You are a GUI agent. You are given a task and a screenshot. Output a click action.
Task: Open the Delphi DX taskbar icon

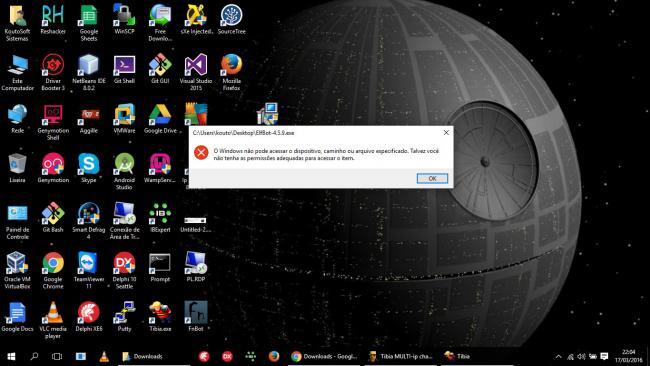click(x=227, y=356)
